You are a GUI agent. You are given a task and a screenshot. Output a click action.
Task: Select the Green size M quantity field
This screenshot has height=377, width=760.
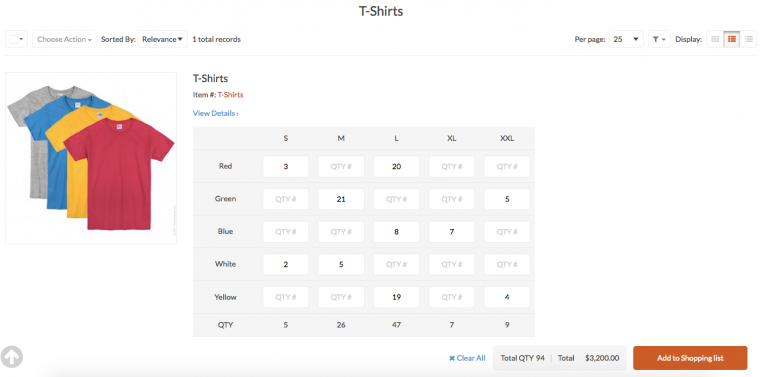click(341, 199)
